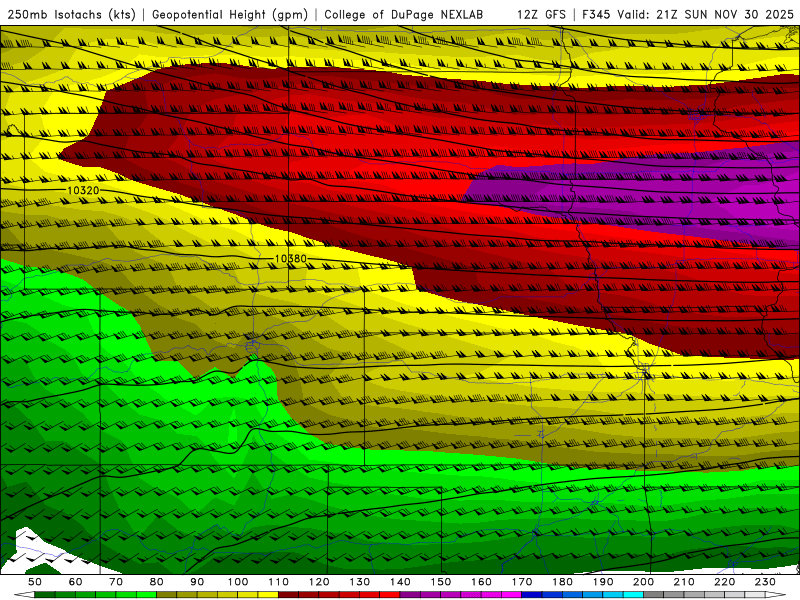800x600 pixels.
Task: Click the "F345 Valid: 21Z SUN NOV 30 2025" text
Action: point(688,15)
